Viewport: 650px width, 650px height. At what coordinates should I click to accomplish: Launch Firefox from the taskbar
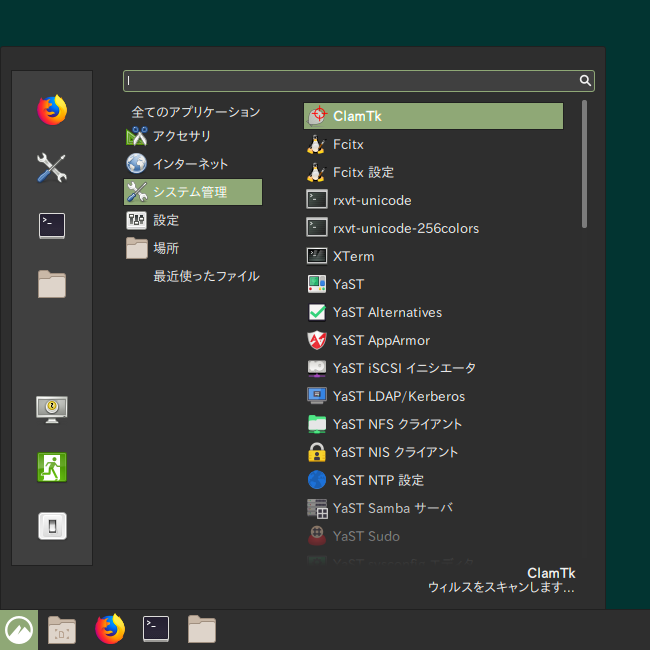click(110, 629)
